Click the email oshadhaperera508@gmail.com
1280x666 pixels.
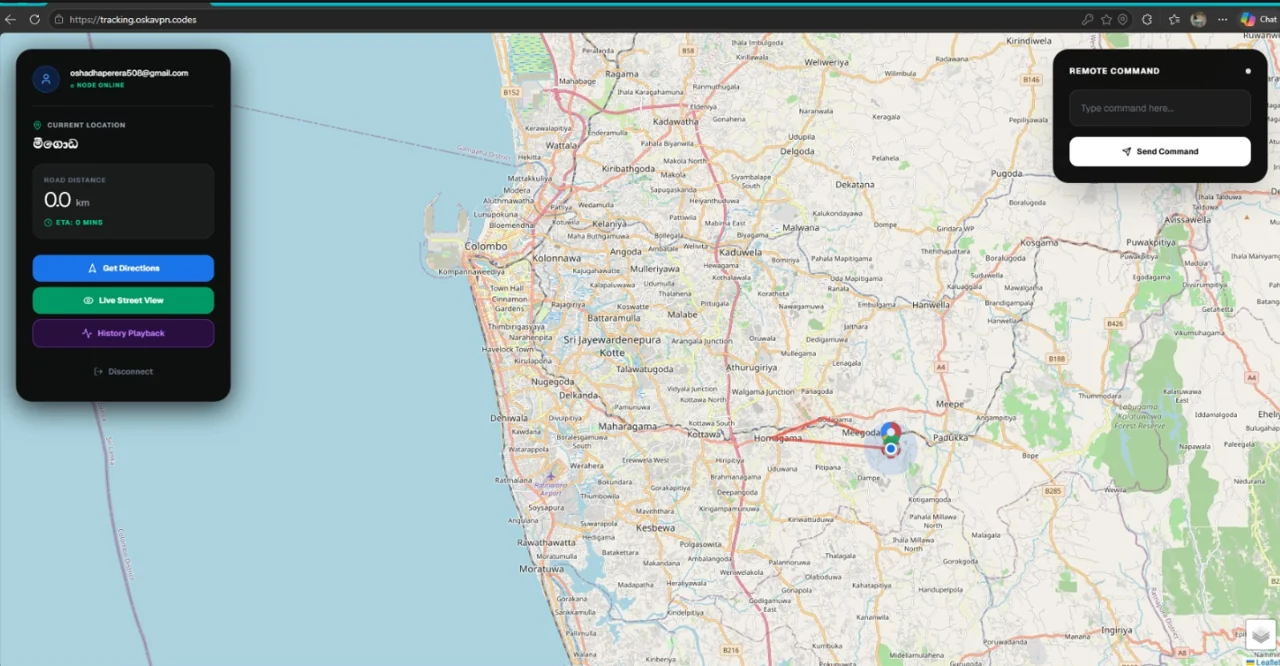(129, 73)
